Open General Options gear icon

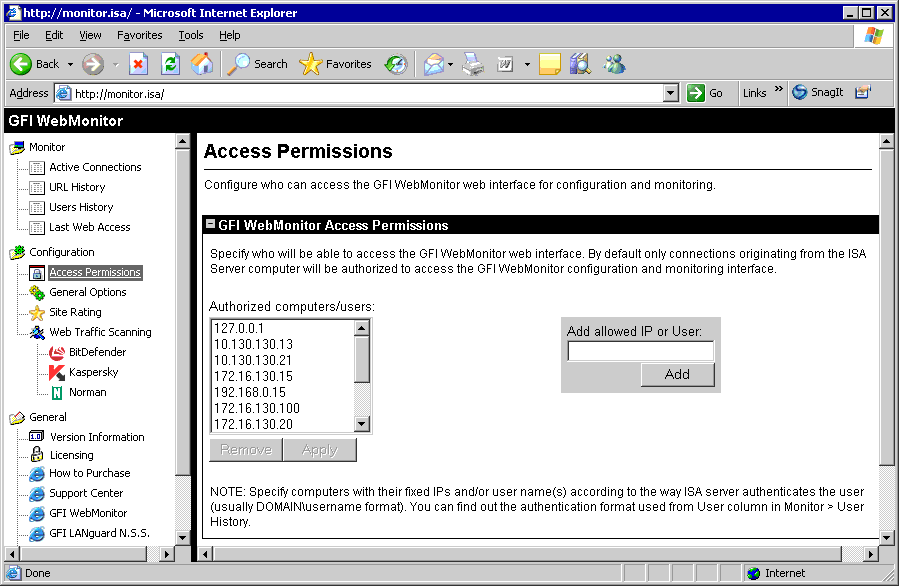point(37,292)
